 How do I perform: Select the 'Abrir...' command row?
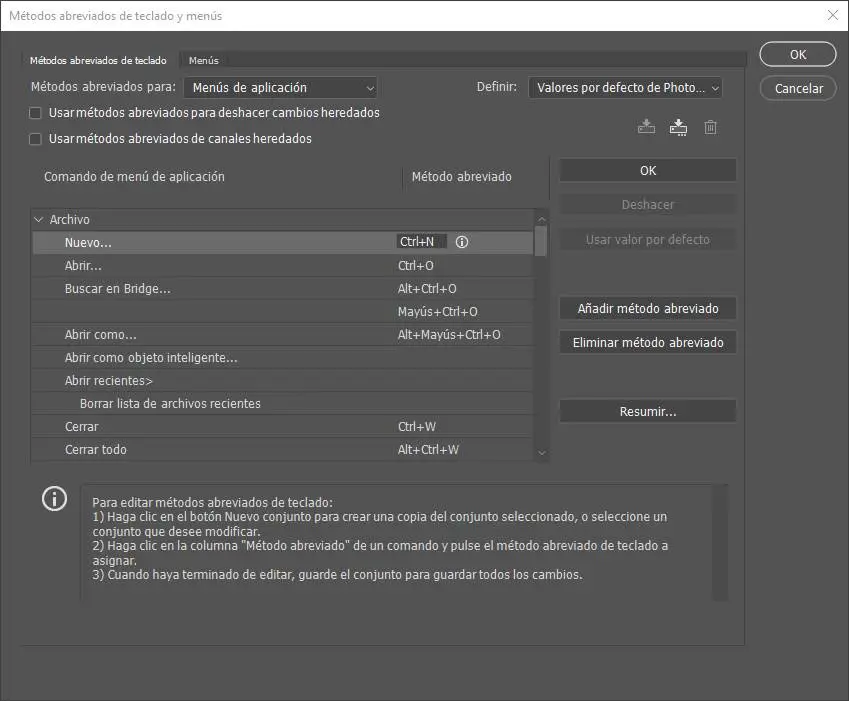[x=283, y=266]
